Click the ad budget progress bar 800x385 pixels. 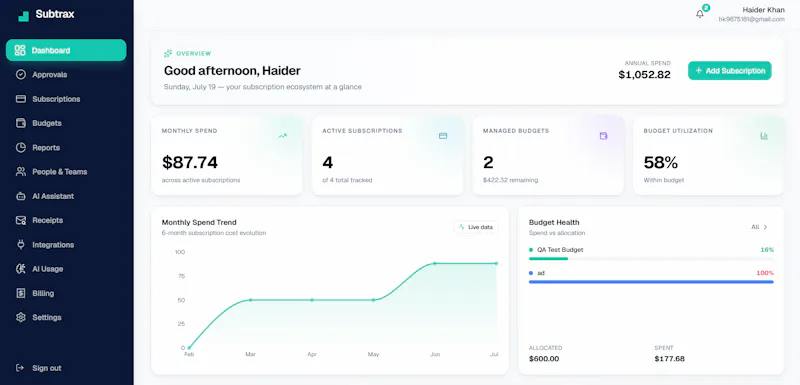pyautogui.click(x=651, y=281)
